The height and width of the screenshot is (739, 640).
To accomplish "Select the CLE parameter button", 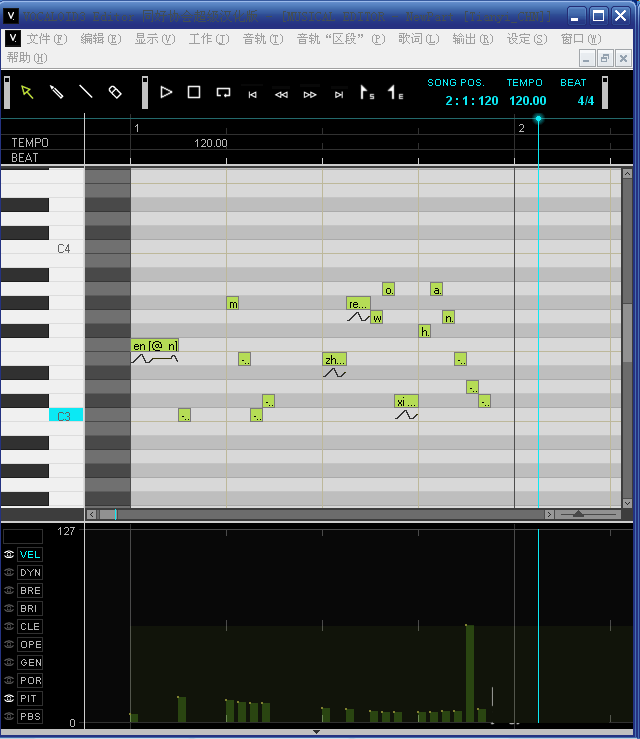I will coord(30,626).
